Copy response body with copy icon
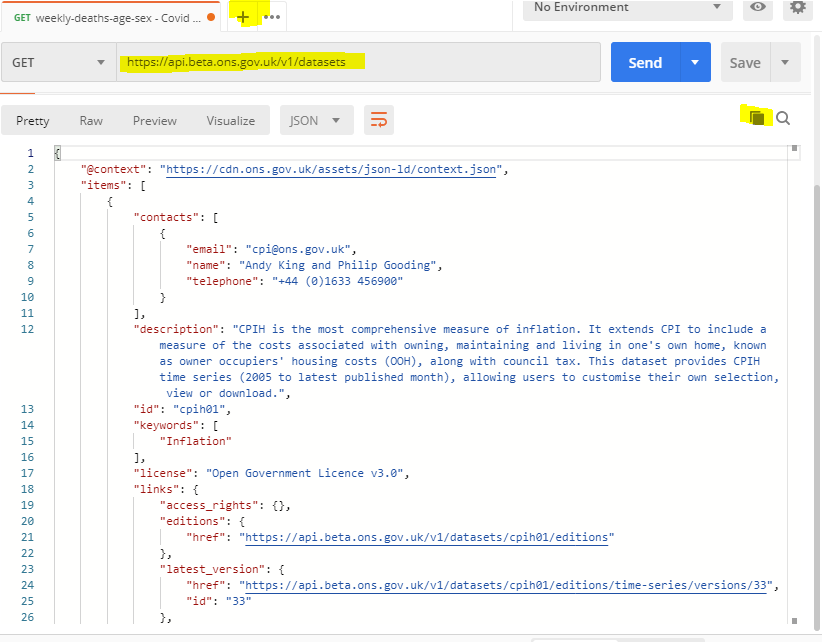The width and height of the screenshot is (822, 642). [x=757, y=118]
